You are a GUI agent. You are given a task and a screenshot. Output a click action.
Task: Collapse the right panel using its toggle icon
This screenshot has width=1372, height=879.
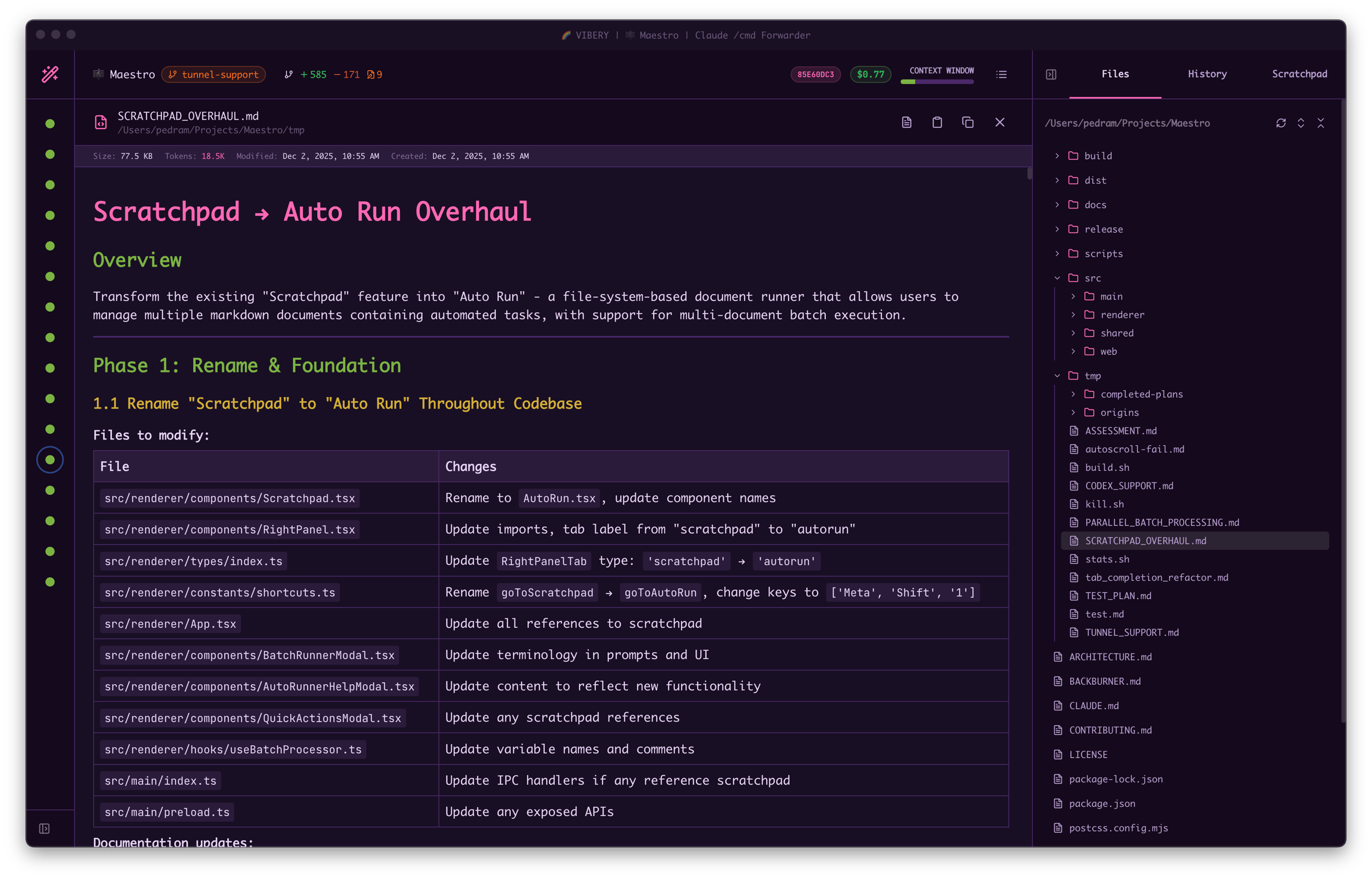tap(1051, 74)
